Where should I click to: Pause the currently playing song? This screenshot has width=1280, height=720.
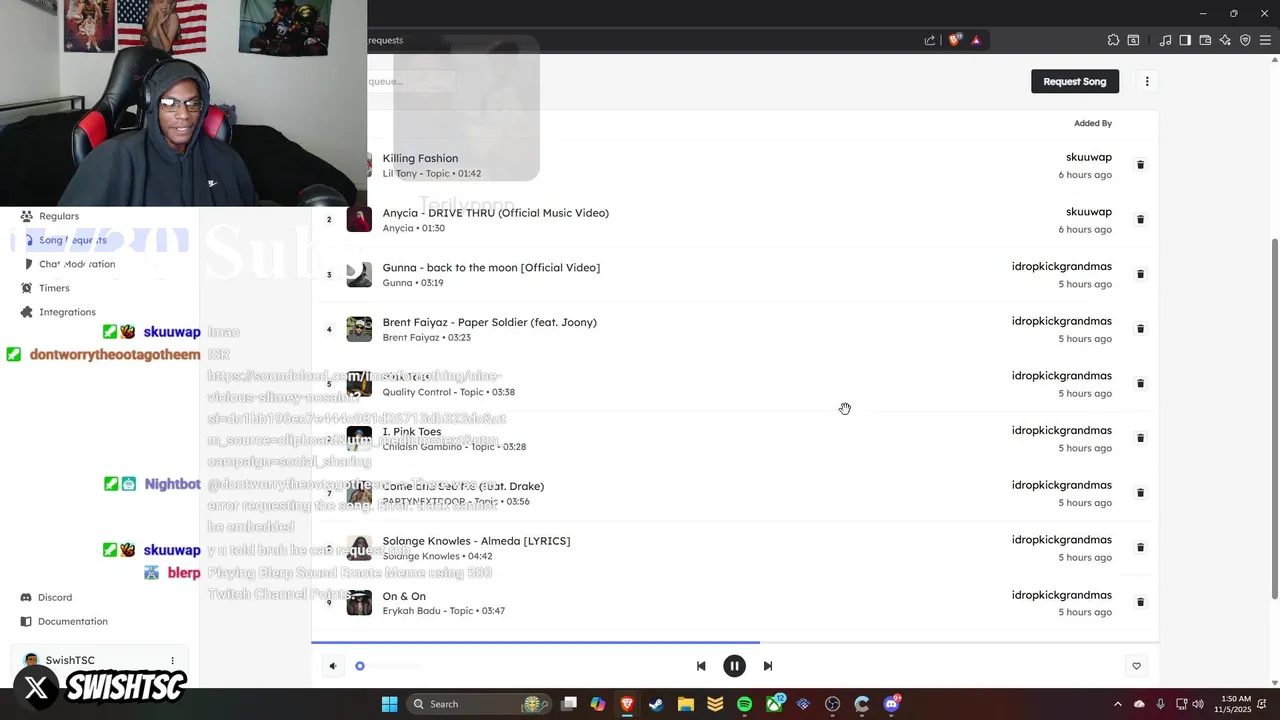click(734, 666)
